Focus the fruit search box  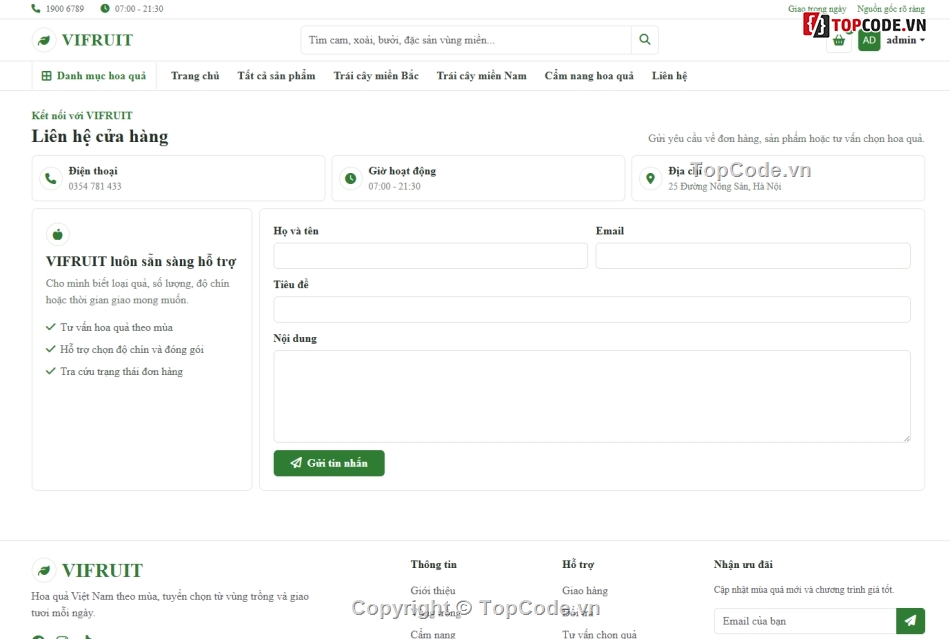click(x=466, y=40)
